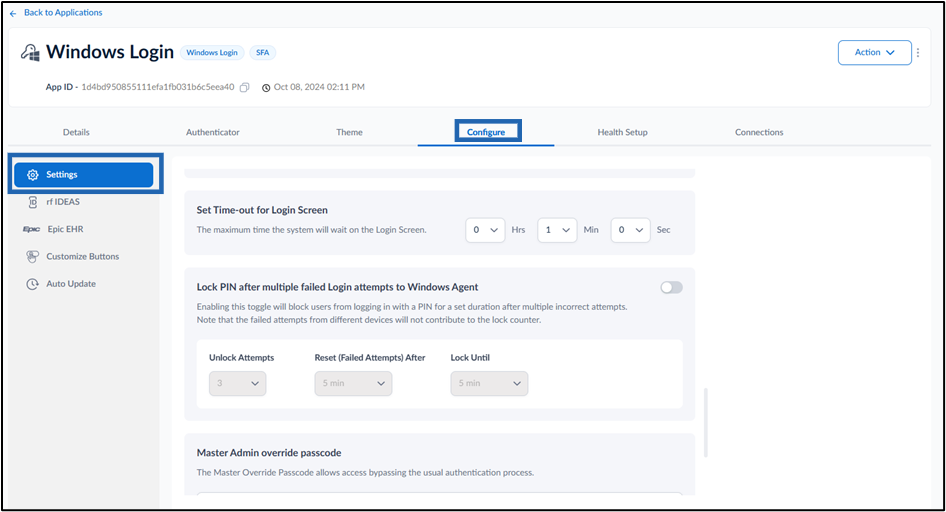946x512 pixels.
Task: Select the Configure tab
Action: [486, 132]
